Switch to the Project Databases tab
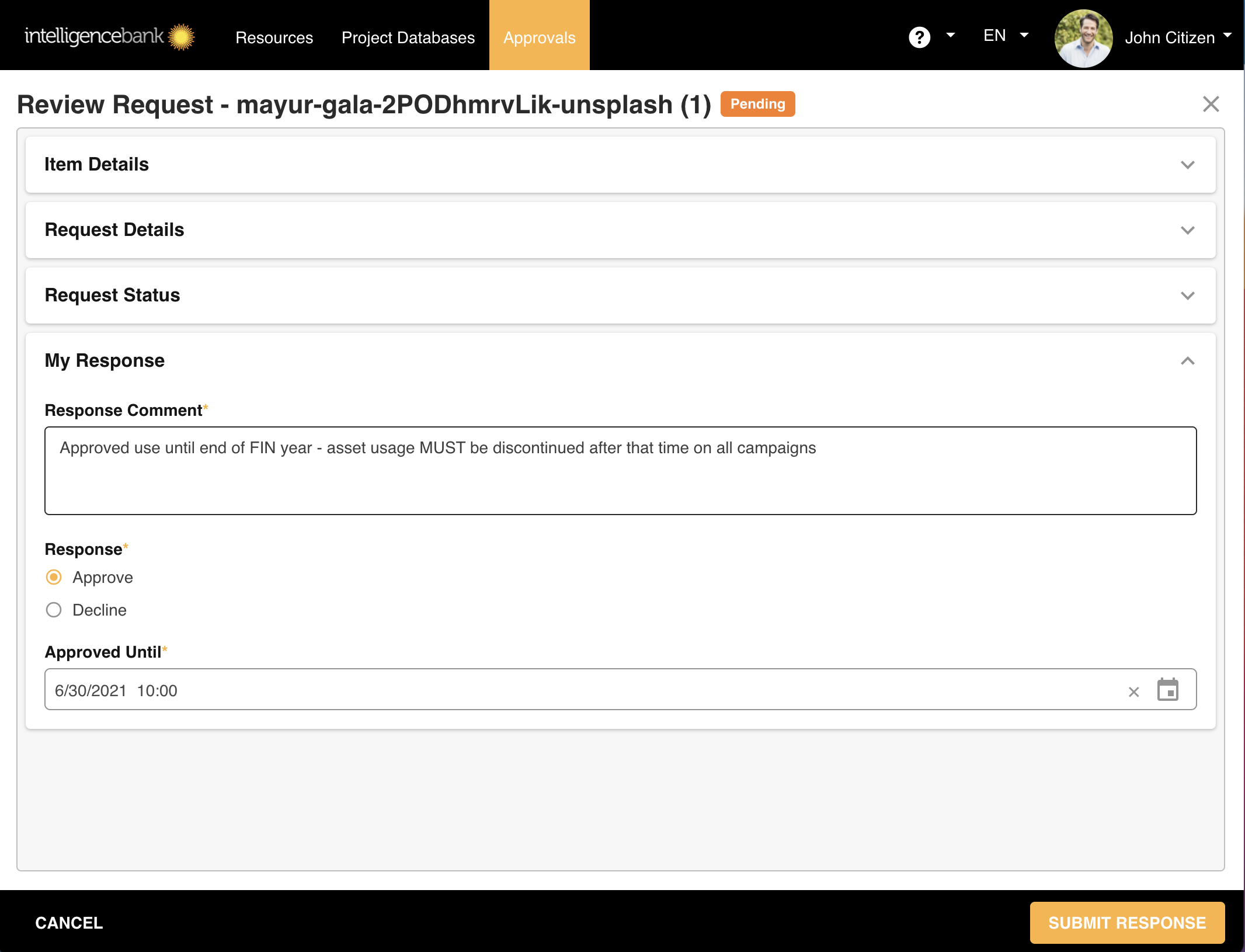The height and width of the screenshot is (952, 1245). (408, 37)
